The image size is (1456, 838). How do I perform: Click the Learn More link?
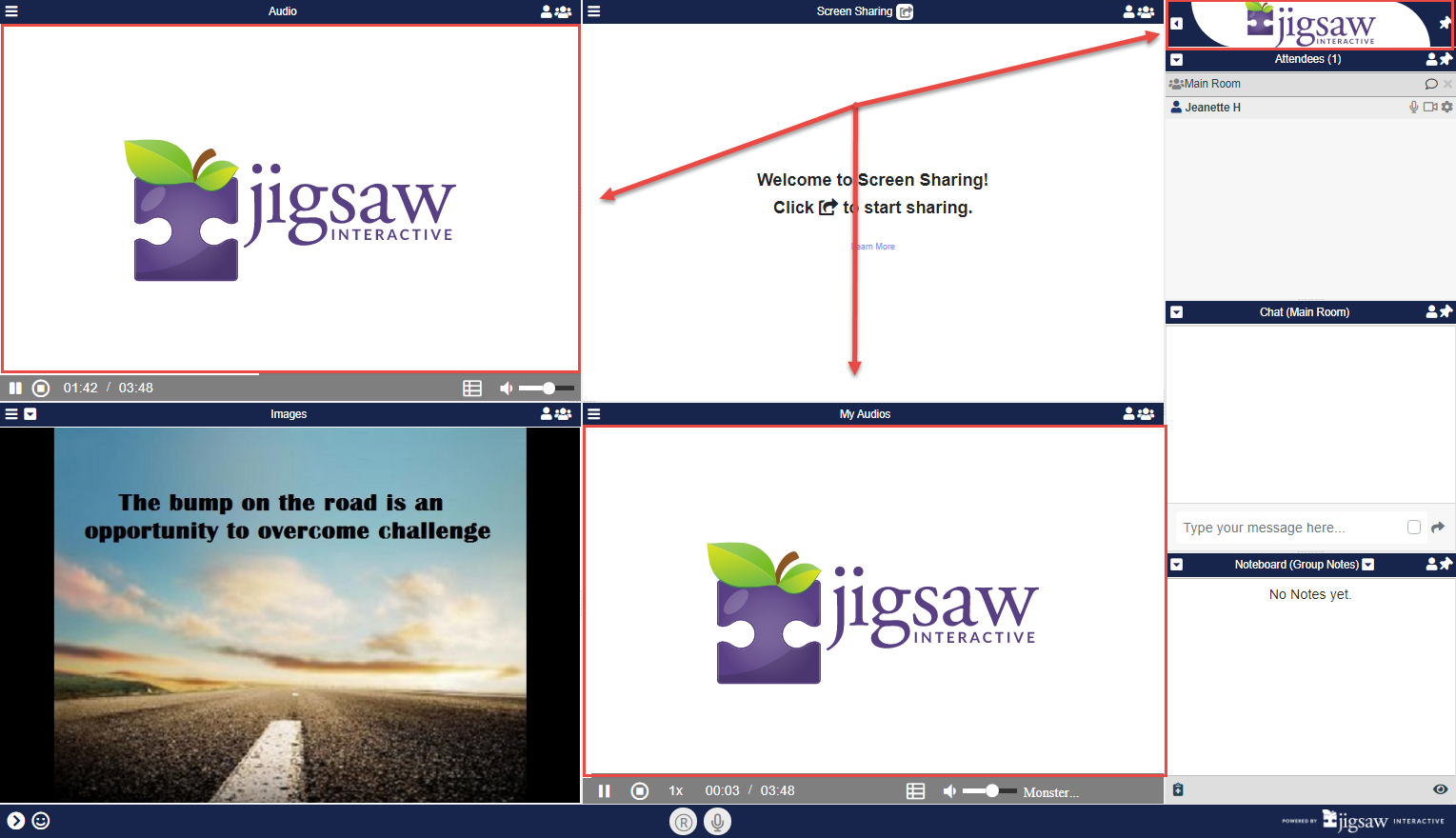click(x=874, y=247)
